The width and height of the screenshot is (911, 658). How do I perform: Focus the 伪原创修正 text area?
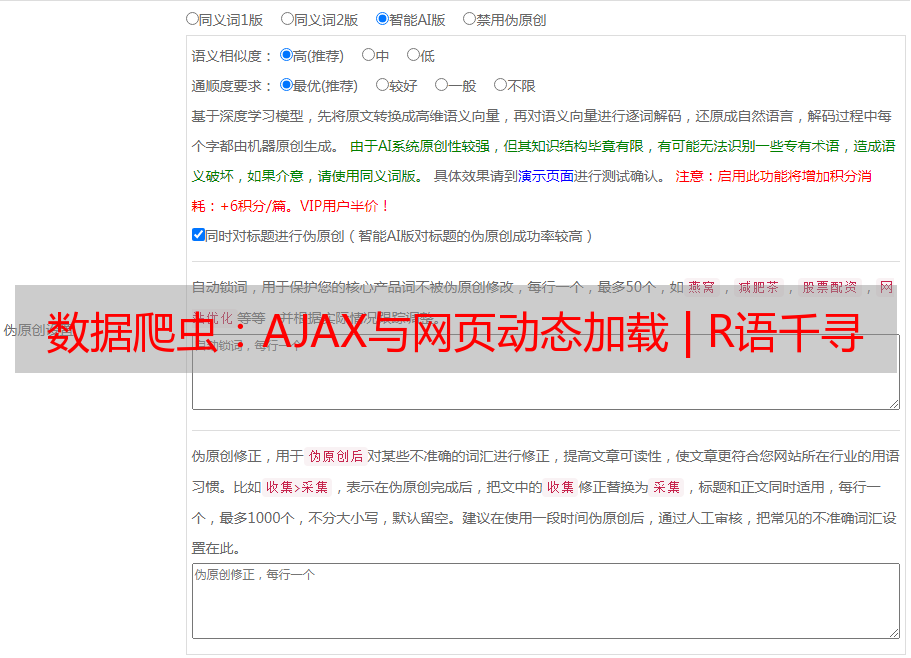pyautogui.click(x=545, y=602)
